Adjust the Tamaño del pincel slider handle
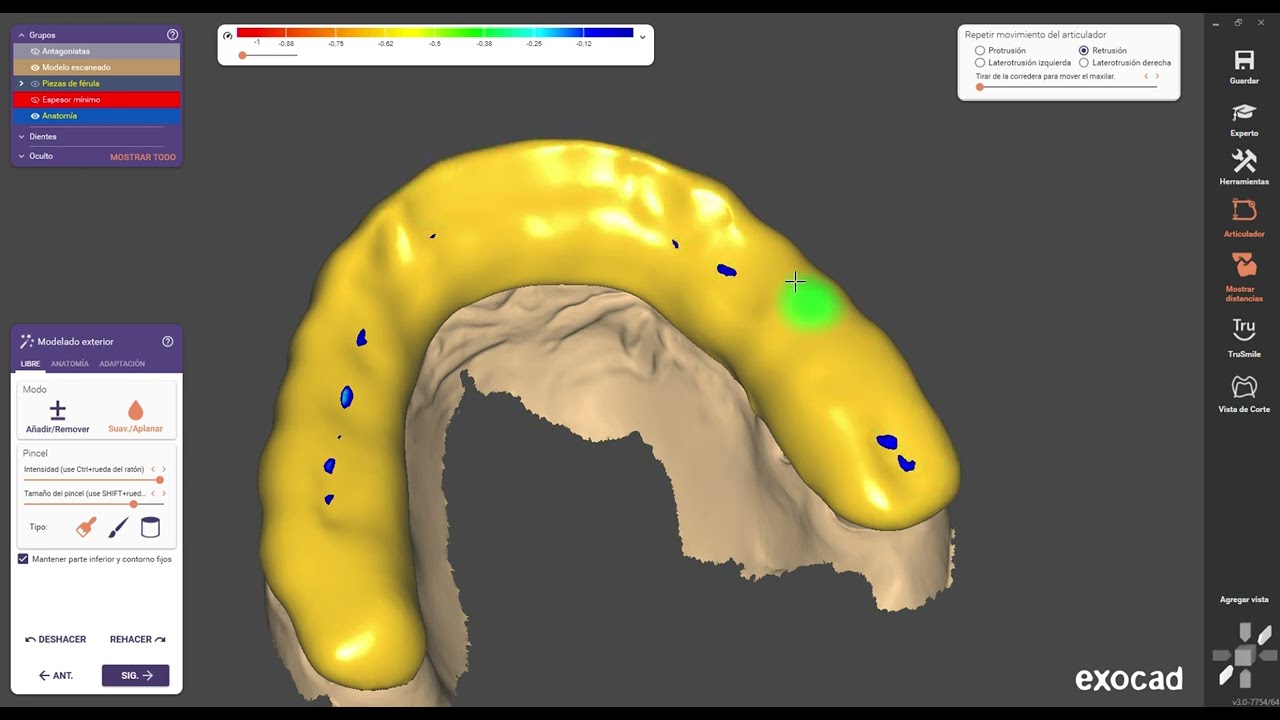 134,504
